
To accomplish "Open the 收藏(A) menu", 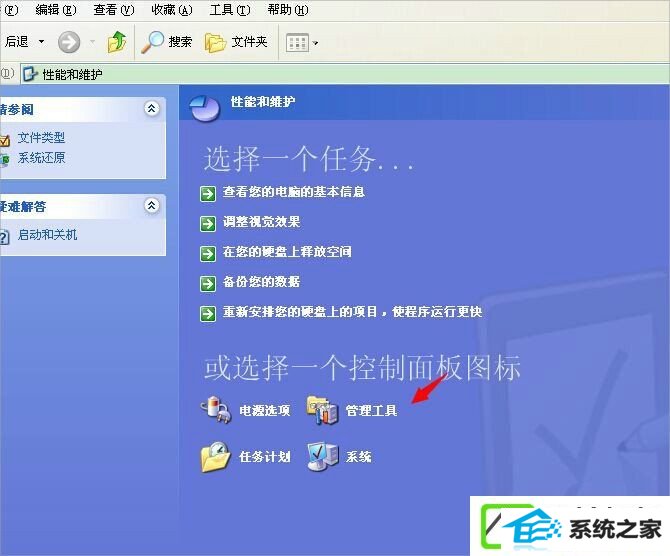I will (x=172, y=9).
